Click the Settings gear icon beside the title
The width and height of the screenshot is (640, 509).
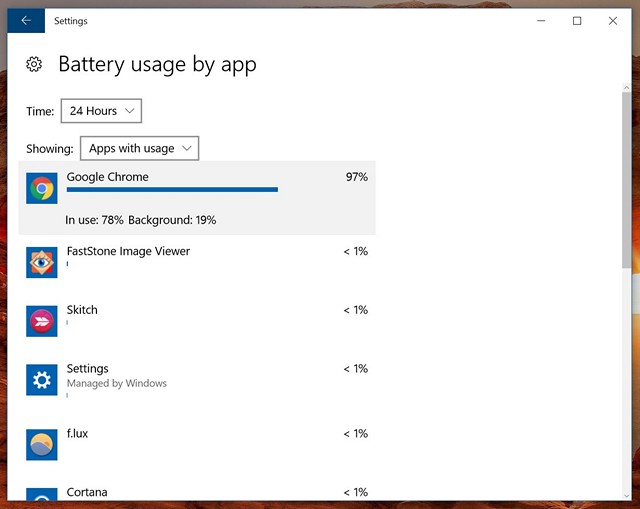pyautogui.click(x=34, y=64)
